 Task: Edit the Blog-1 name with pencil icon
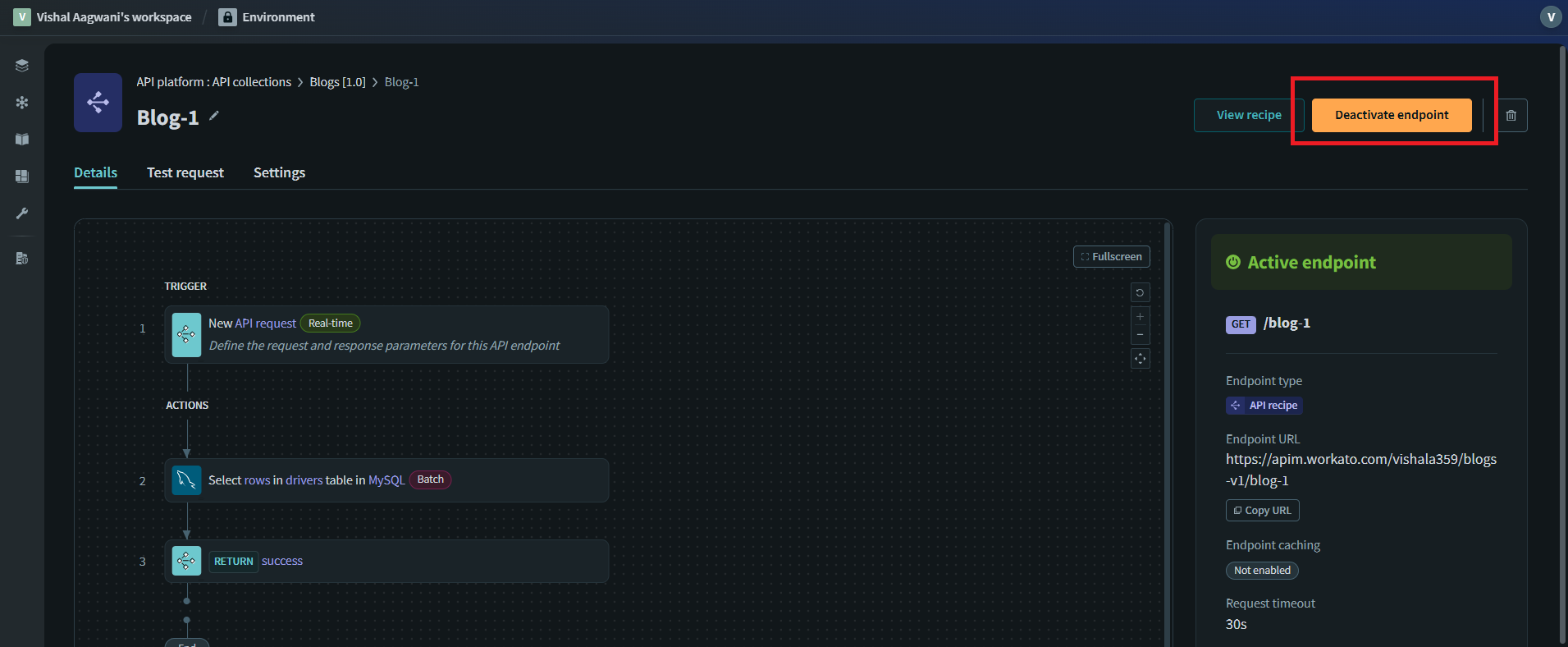tap(214, 116)
